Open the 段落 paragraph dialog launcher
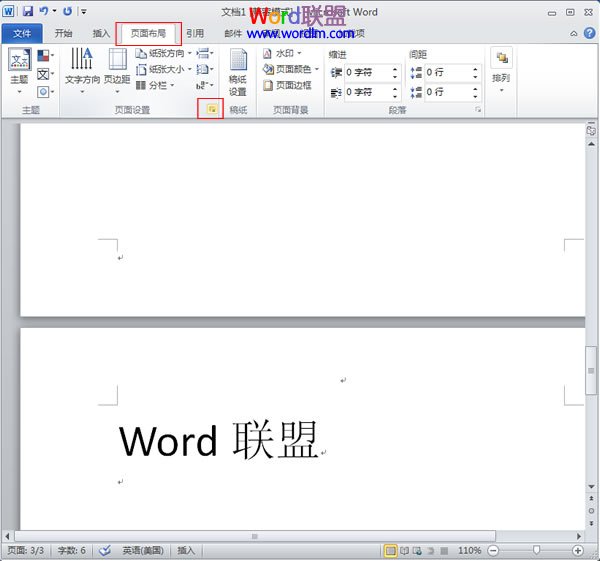This screenshot has width=600, height=561. coord(478,110)
